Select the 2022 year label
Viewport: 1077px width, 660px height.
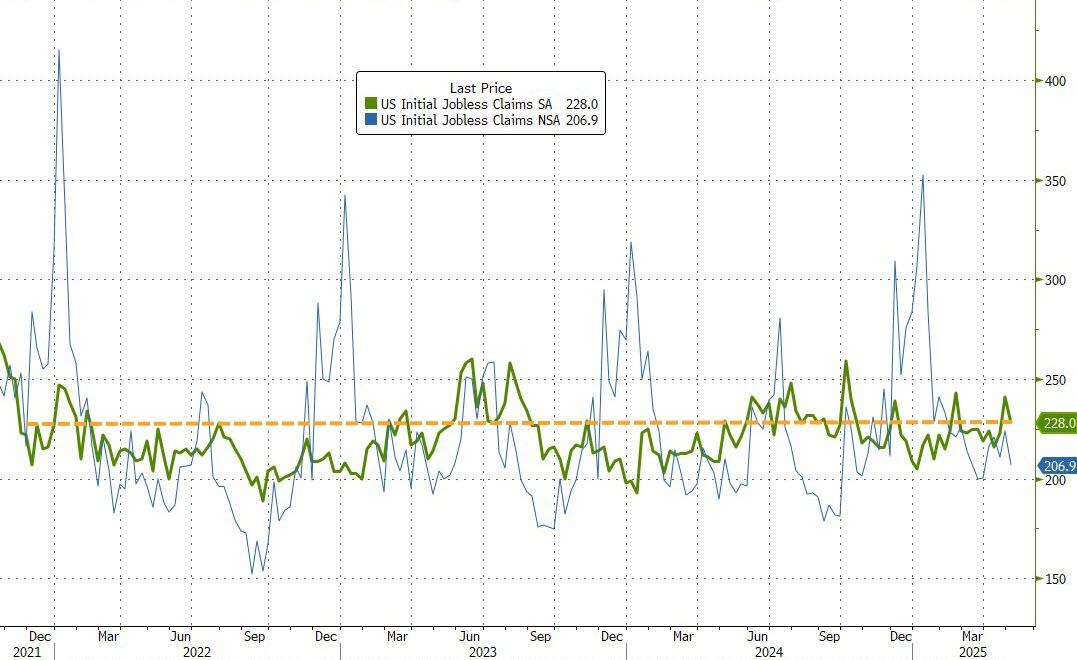[x=196, y=651]
